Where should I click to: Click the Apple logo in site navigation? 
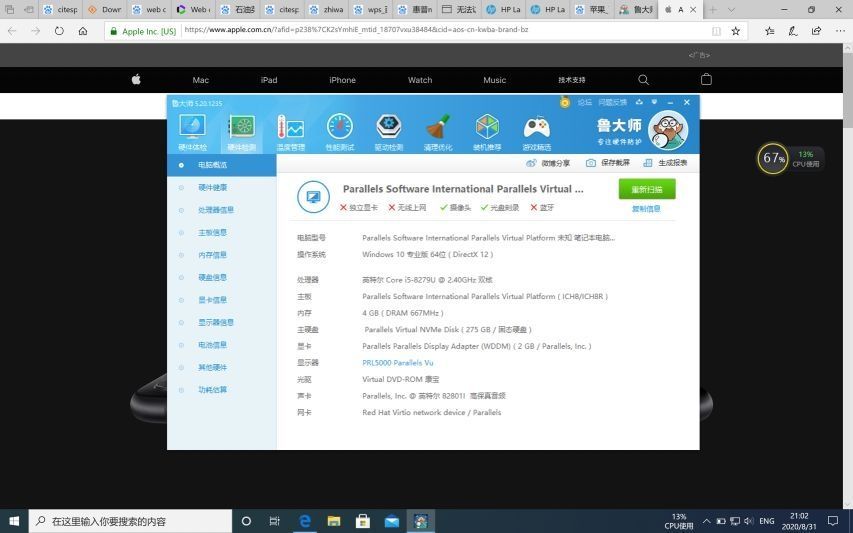click(x=136, y=79)
